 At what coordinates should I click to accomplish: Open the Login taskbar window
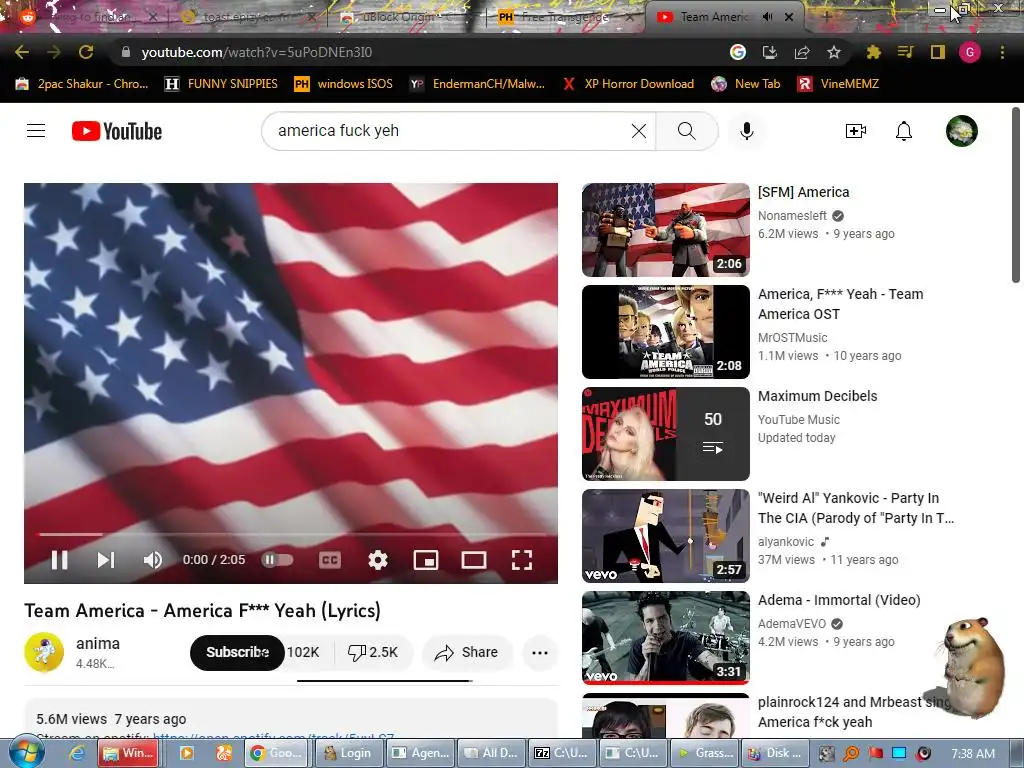pyautogui.click(x=348, y=753)
